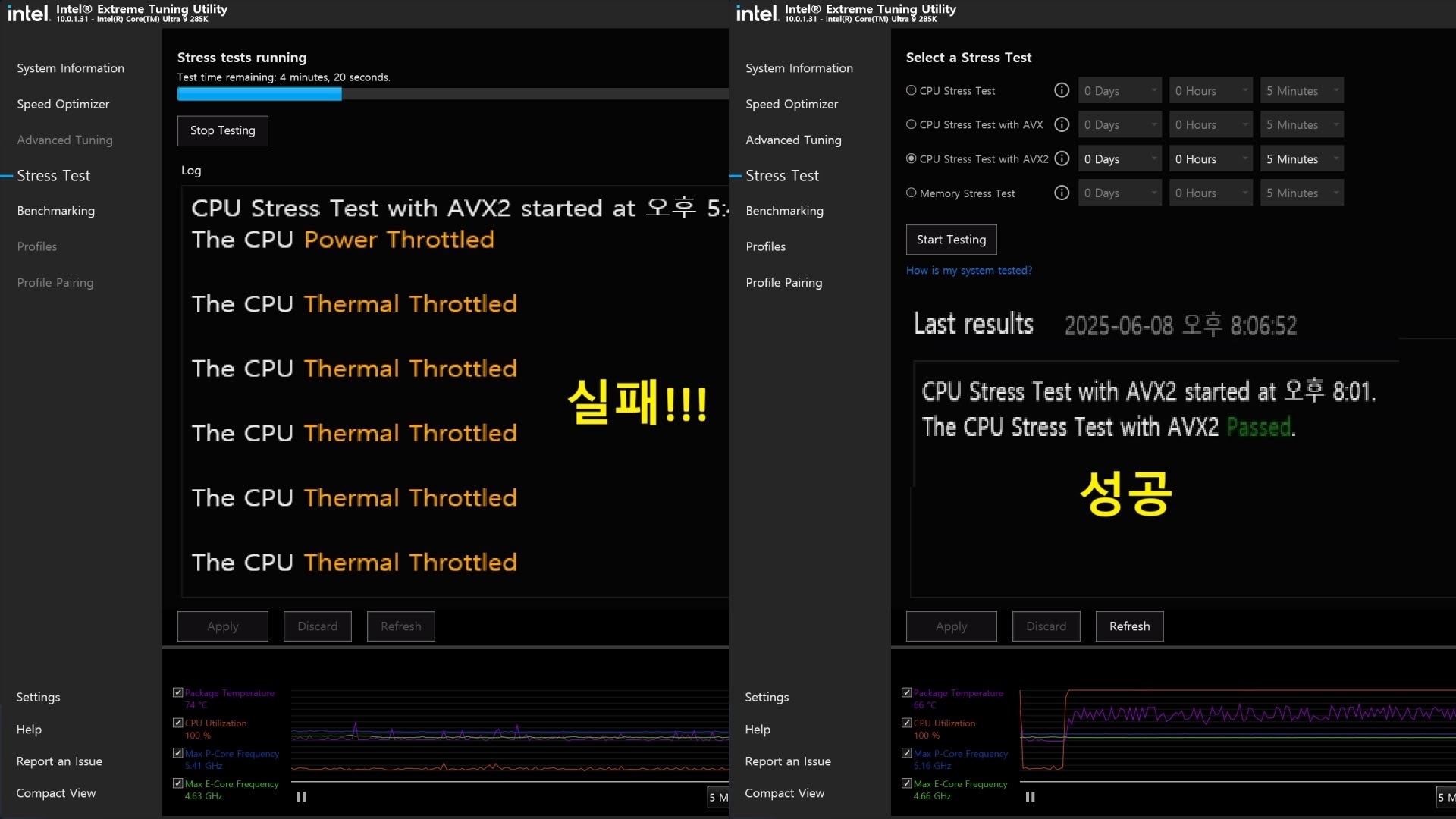Image resolution: width=1456 pixels, height=819 pixels.
Task: Select Memory Stress Test radio option
Action: point(911,193)
